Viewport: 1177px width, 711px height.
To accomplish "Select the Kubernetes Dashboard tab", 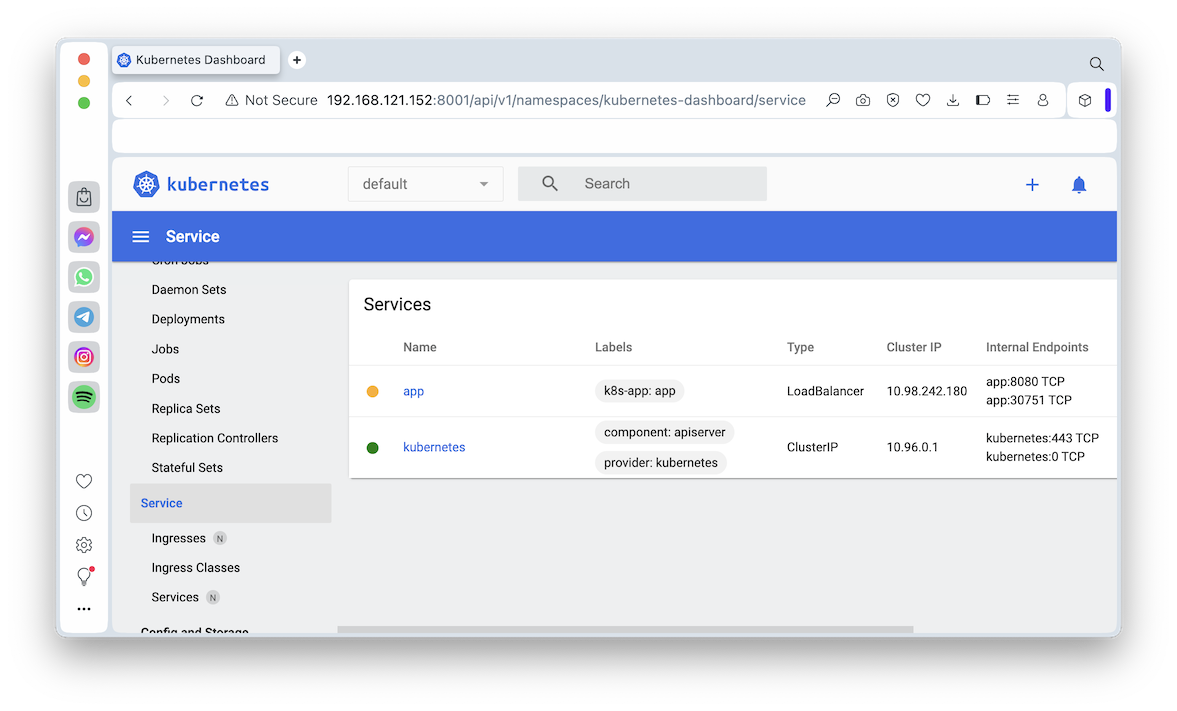I will click(x=196, y=60).
